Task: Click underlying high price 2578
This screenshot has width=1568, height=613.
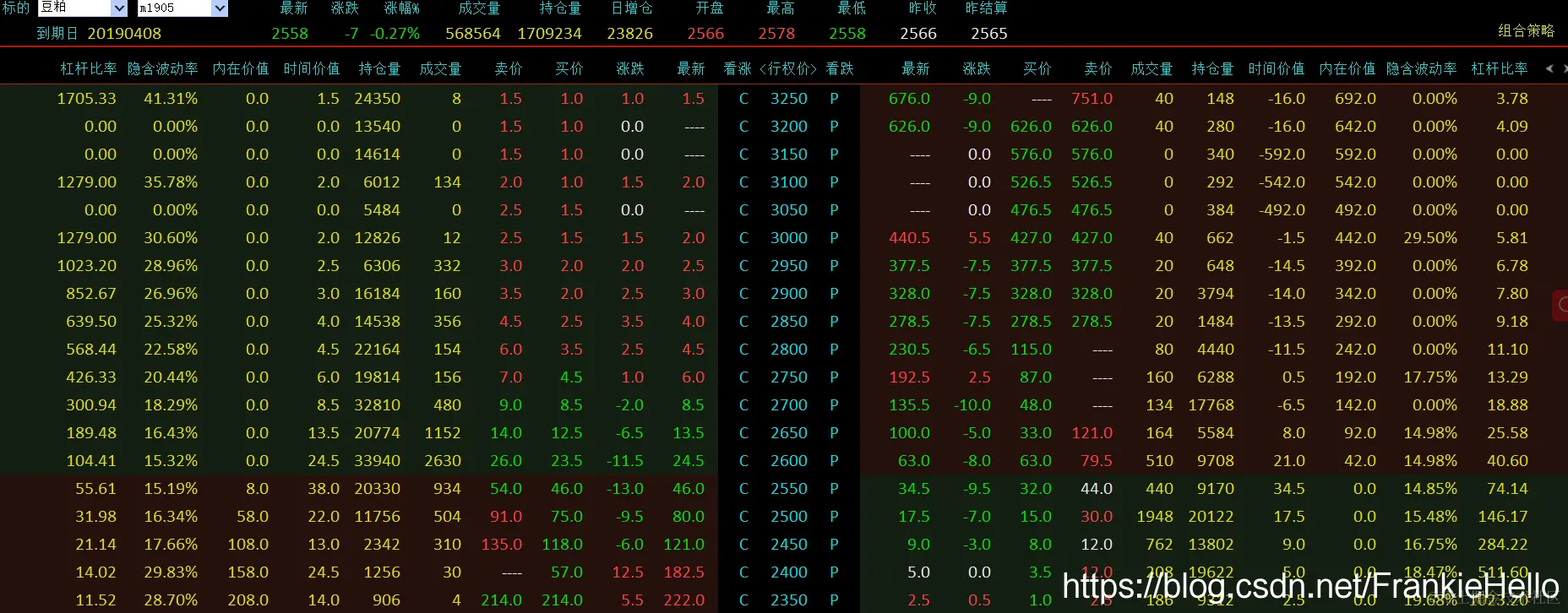Action: pos(776,34)
